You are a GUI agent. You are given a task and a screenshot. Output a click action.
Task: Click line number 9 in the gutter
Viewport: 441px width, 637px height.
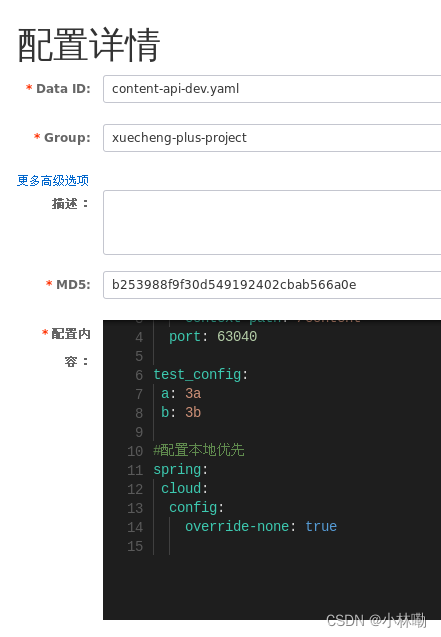pos(139,432)
